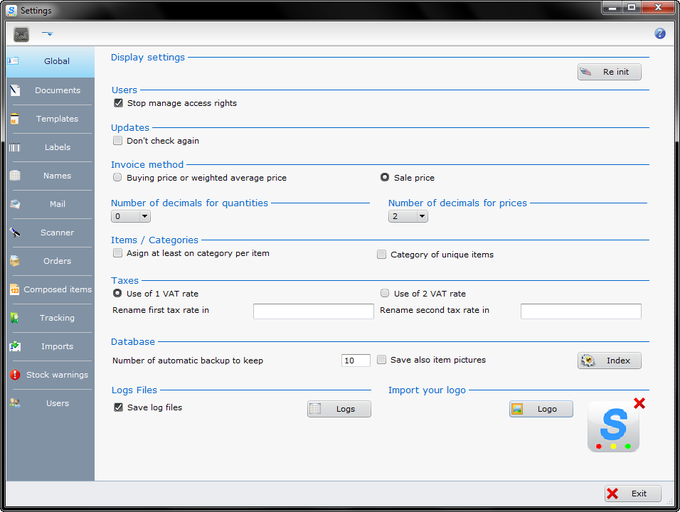The height and width of the screenshot is (512, 680).
Task: Select Sale price invoice method
Action: (x=385, y=177)
